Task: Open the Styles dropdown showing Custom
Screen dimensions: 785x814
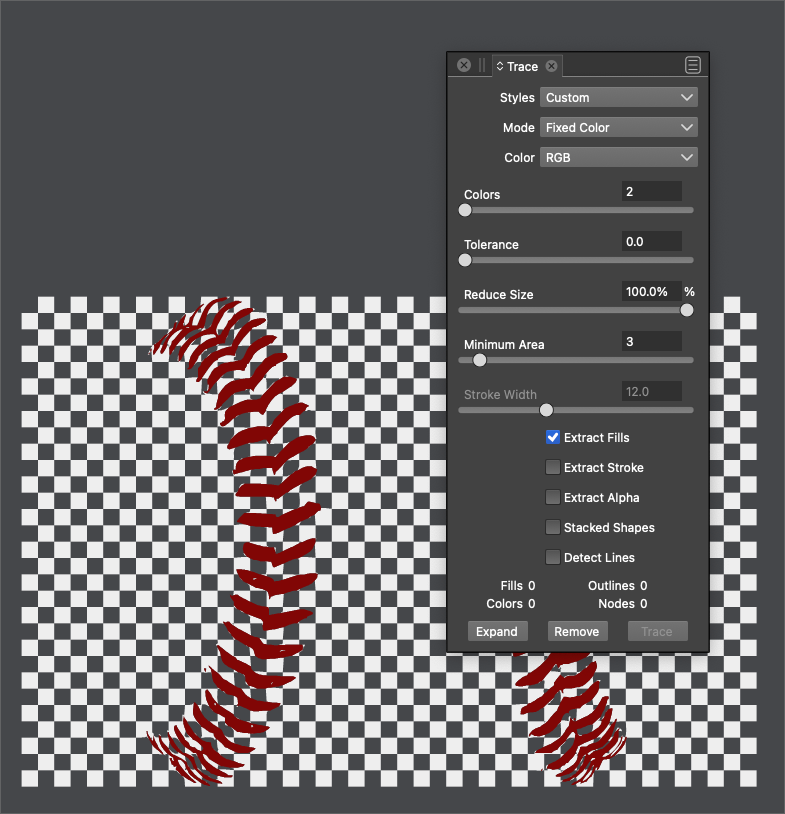Action: tap(618, 98)
